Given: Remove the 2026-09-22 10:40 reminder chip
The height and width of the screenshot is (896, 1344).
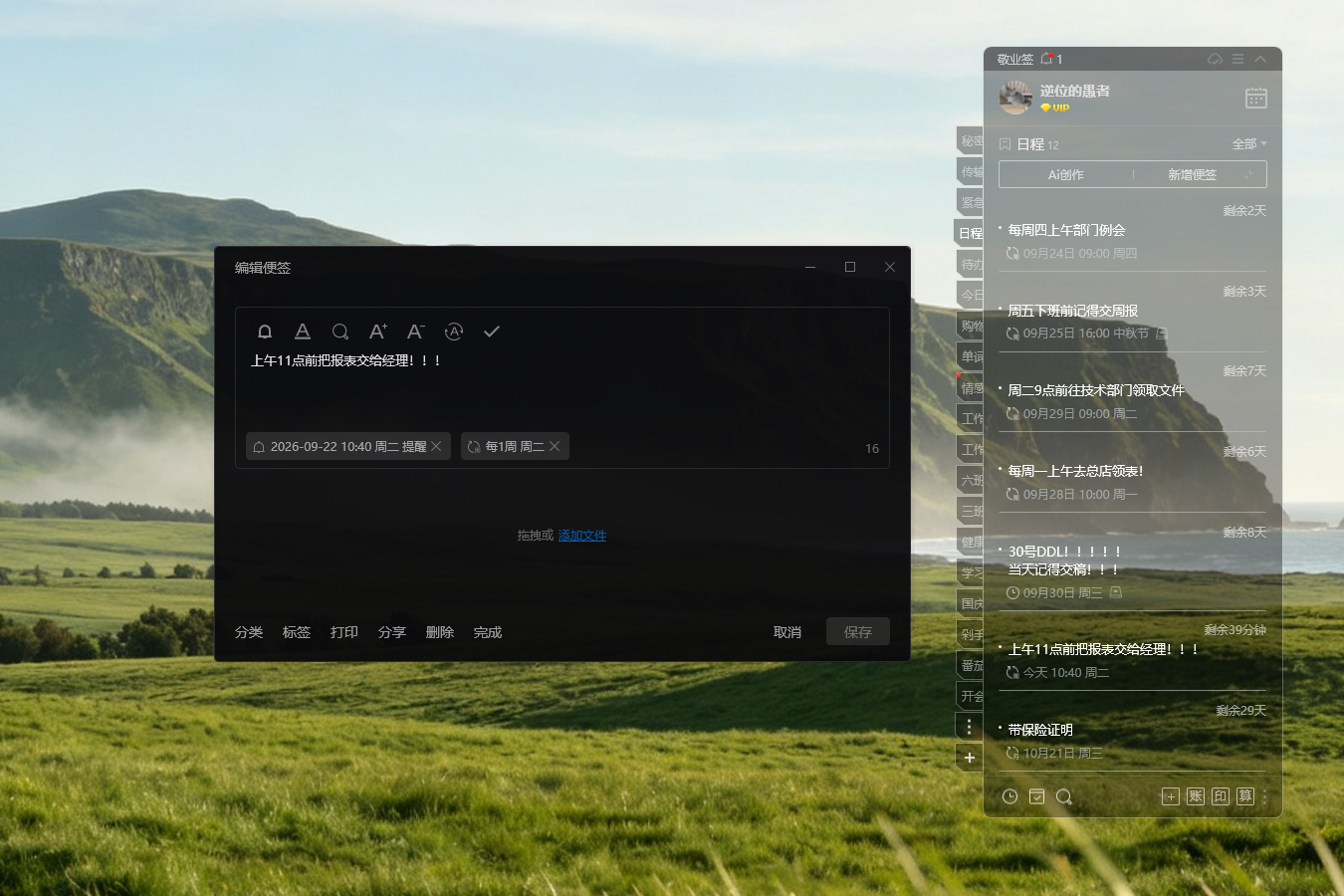Looking at the screenshot, I should click(x=436, y=446).
